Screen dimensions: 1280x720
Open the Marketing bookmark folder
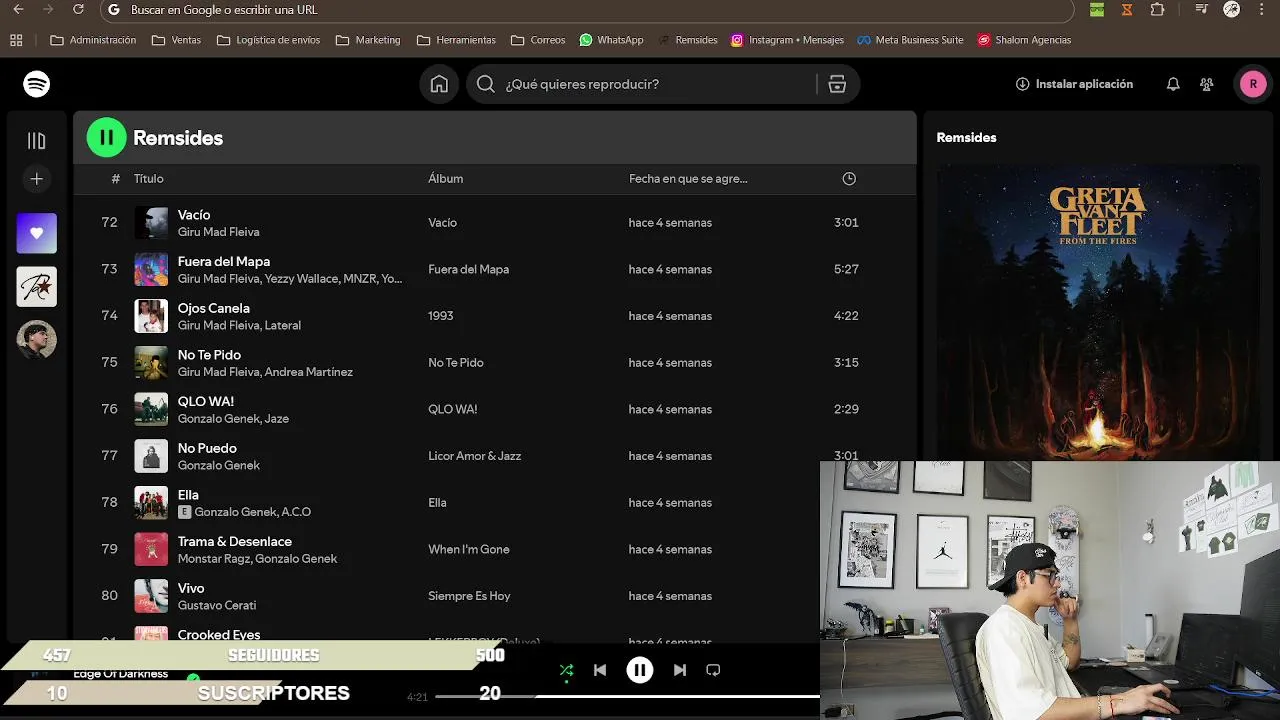368,40
